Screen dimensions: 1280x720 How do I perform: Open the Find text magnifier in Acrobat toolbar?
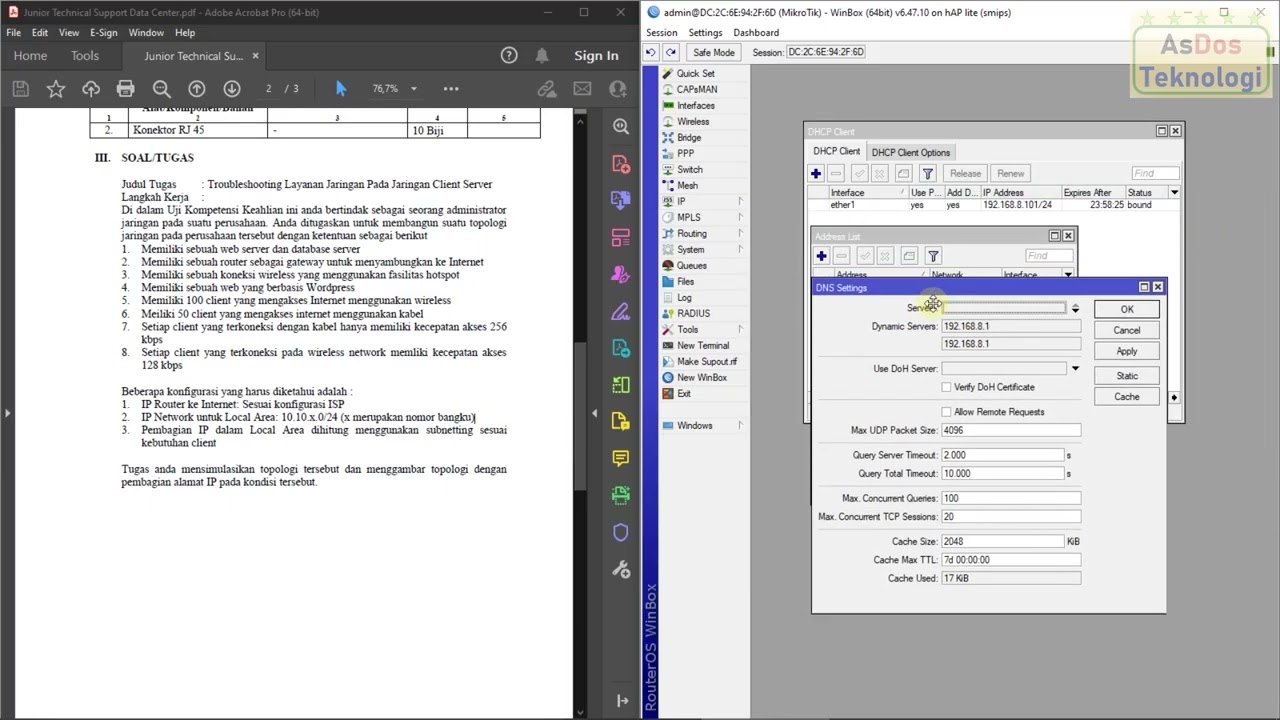coord(161,89)
